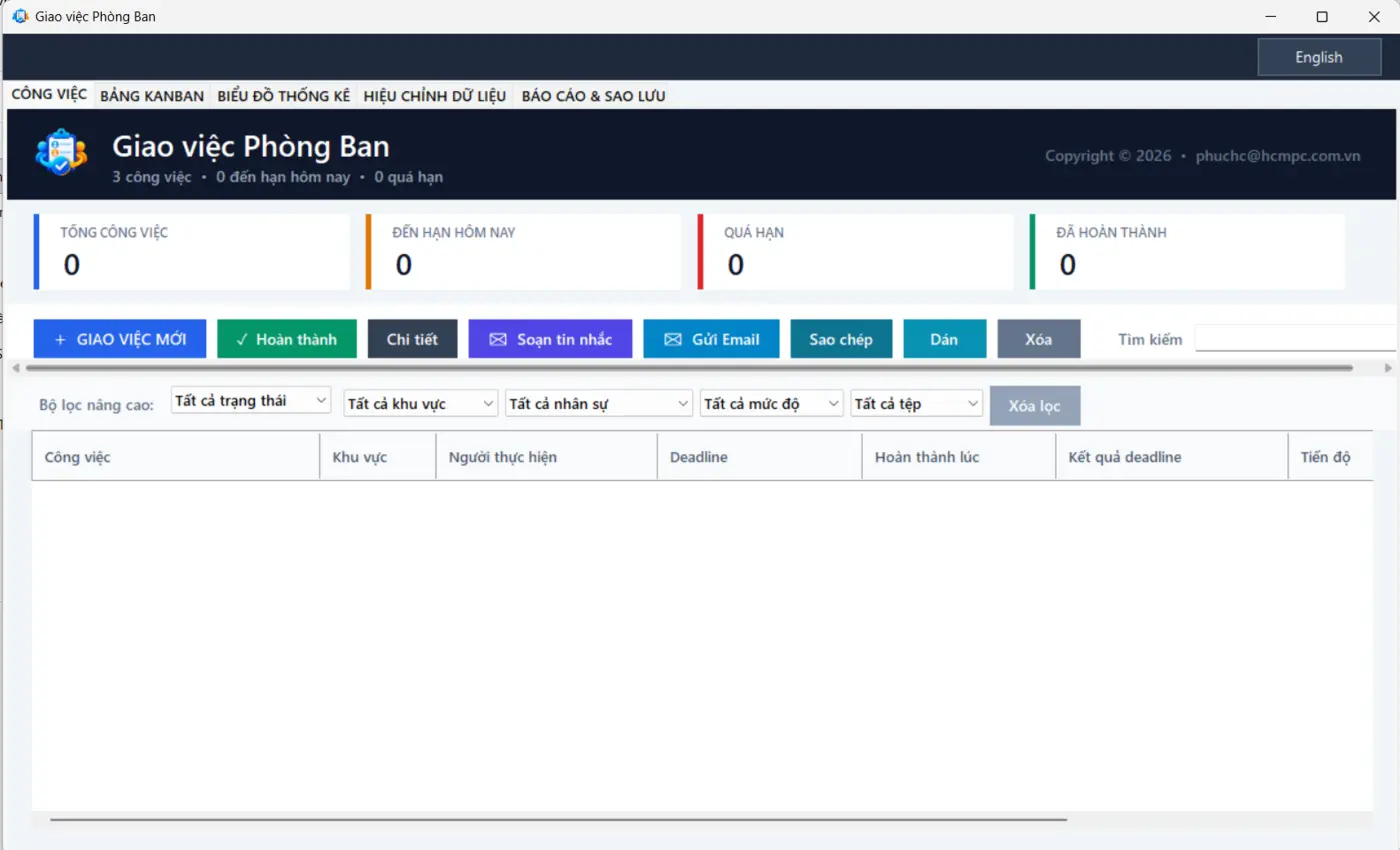Paste a task with the Dán button
Image resolution: width=1400 pixels, height=850 pixels.
(x=945, y=339)
